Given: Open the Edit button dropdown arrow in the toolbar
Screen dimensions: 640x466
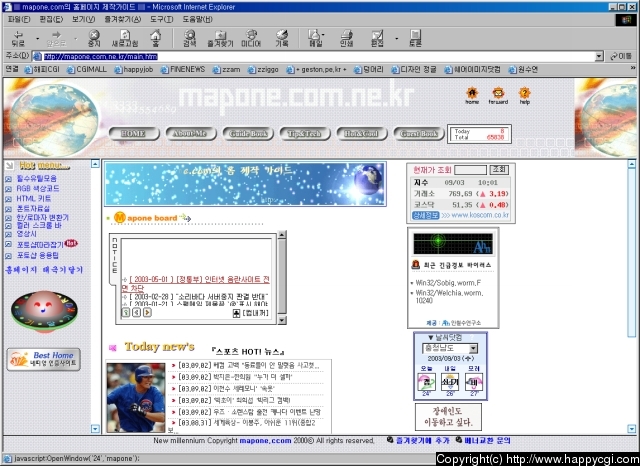Looking at the screenshot, I should pyautogui.click(x=396, y=39).
